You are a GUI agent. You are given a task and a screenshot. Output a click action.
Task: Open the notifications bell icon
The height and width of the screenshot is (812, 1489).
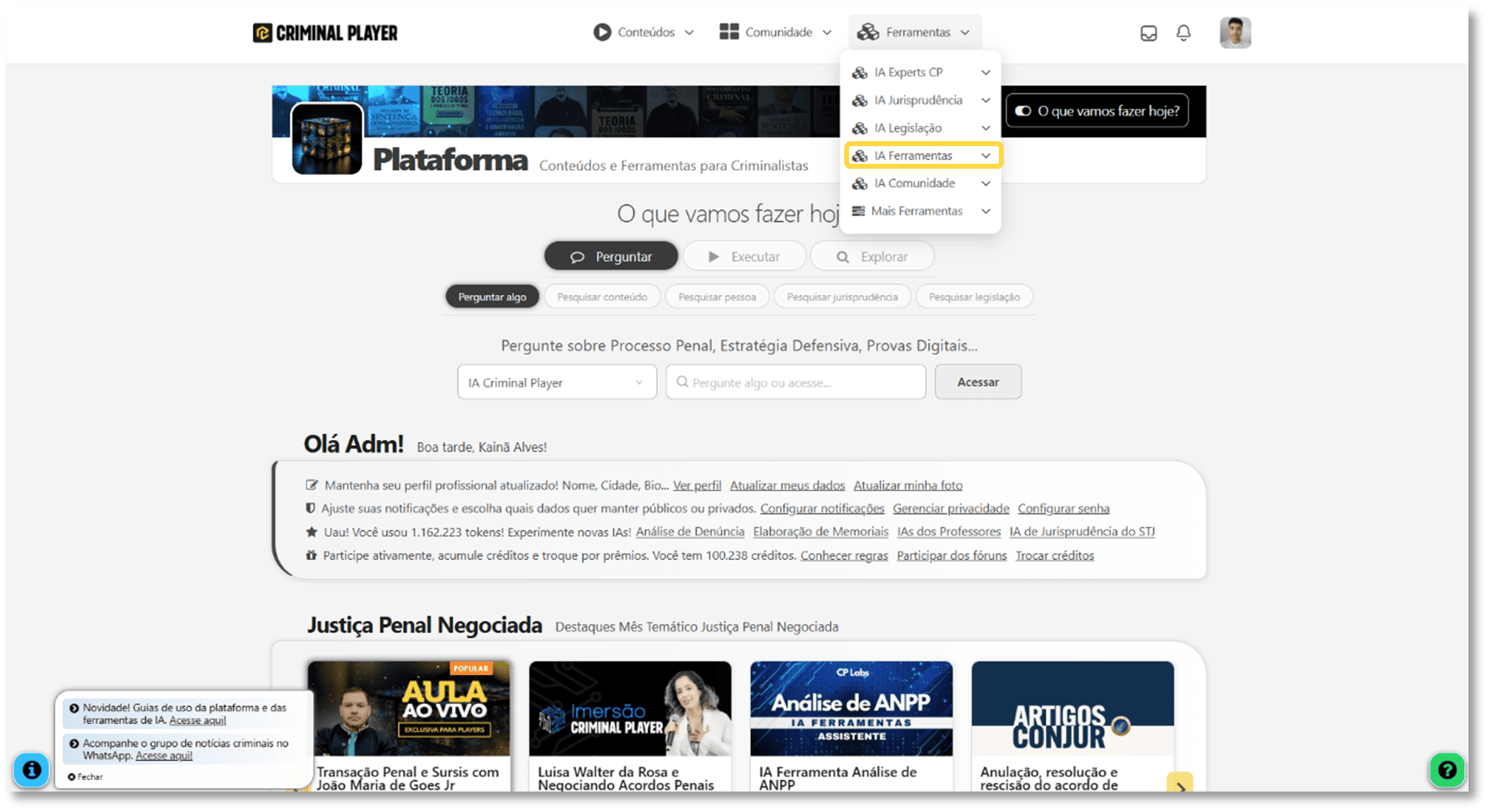(x=1184, y=33)
